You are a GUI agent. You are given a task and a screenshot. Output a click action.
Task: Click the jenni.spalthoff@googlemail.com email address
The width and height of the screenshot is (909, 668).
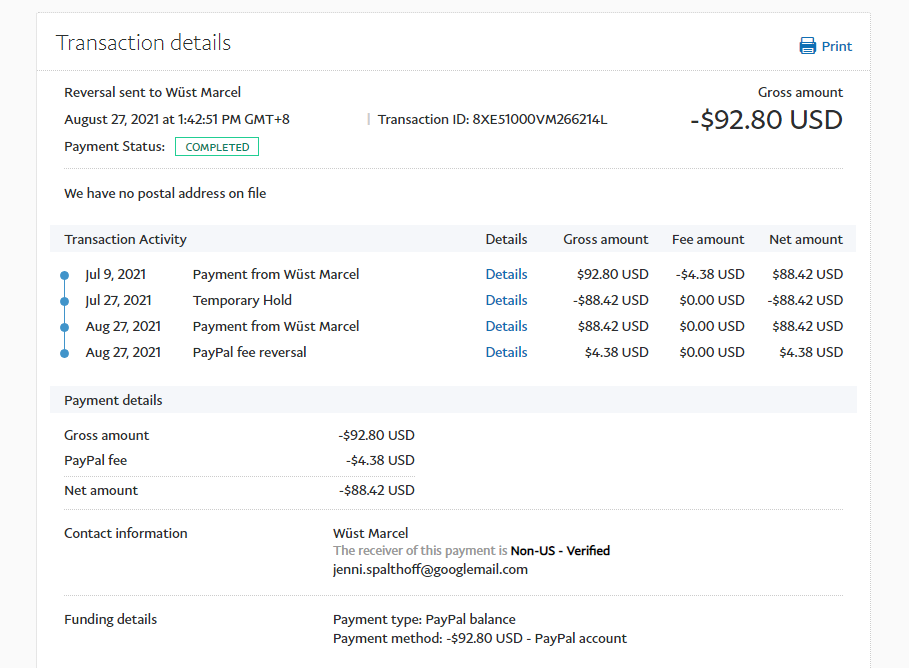pos(430,569)
